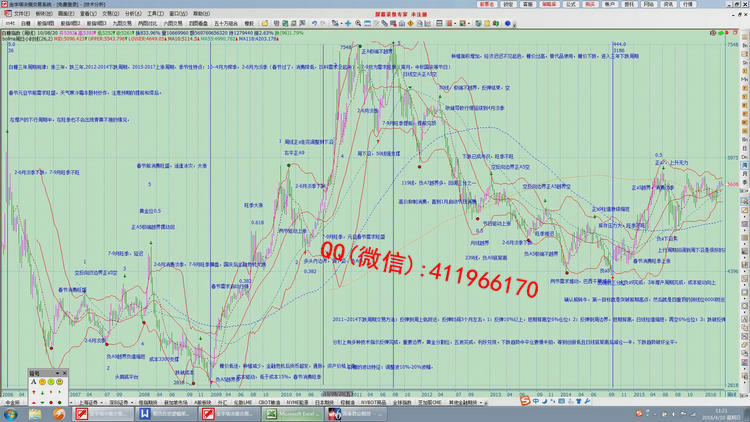Click the blue shield toolbar icon
Viewport: 750px width, 422px height.
click(x=477, y=23)
